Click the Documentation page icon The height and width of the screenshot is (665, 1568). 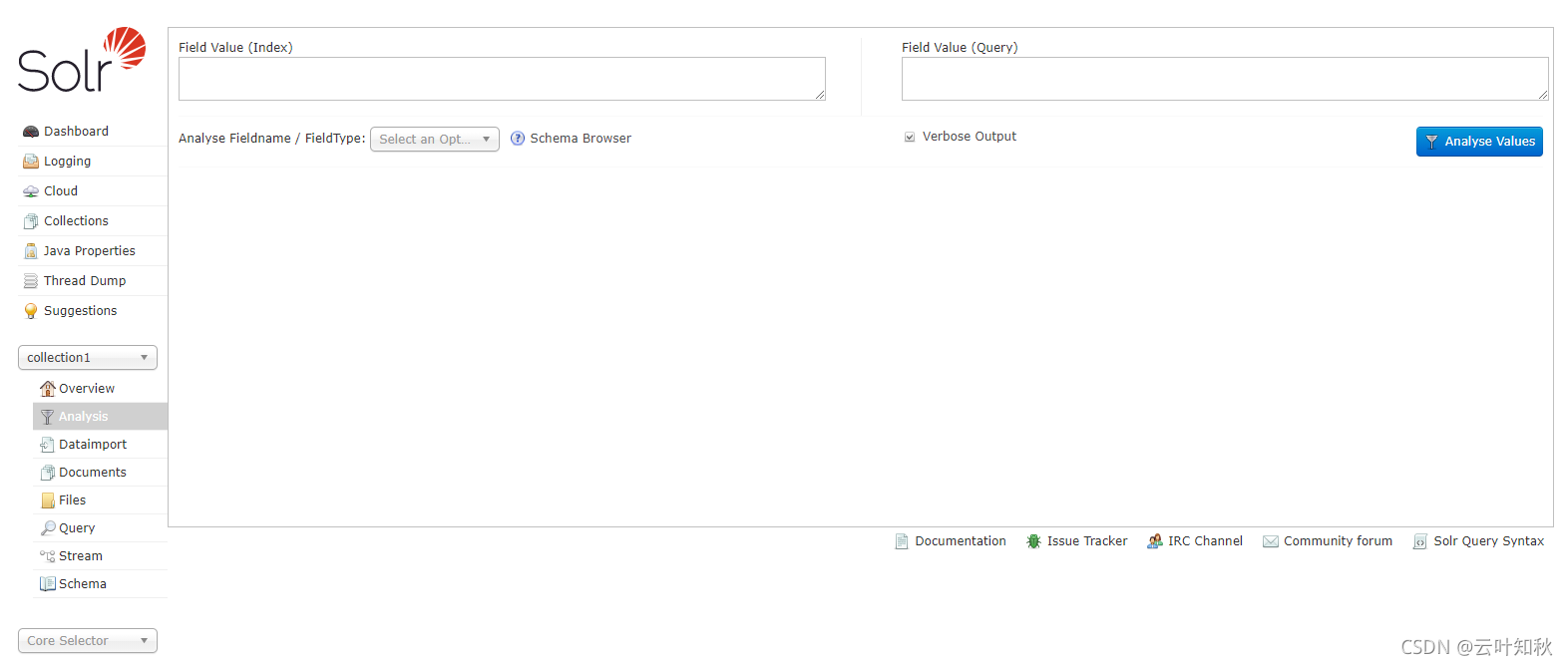tap(902, 541)
